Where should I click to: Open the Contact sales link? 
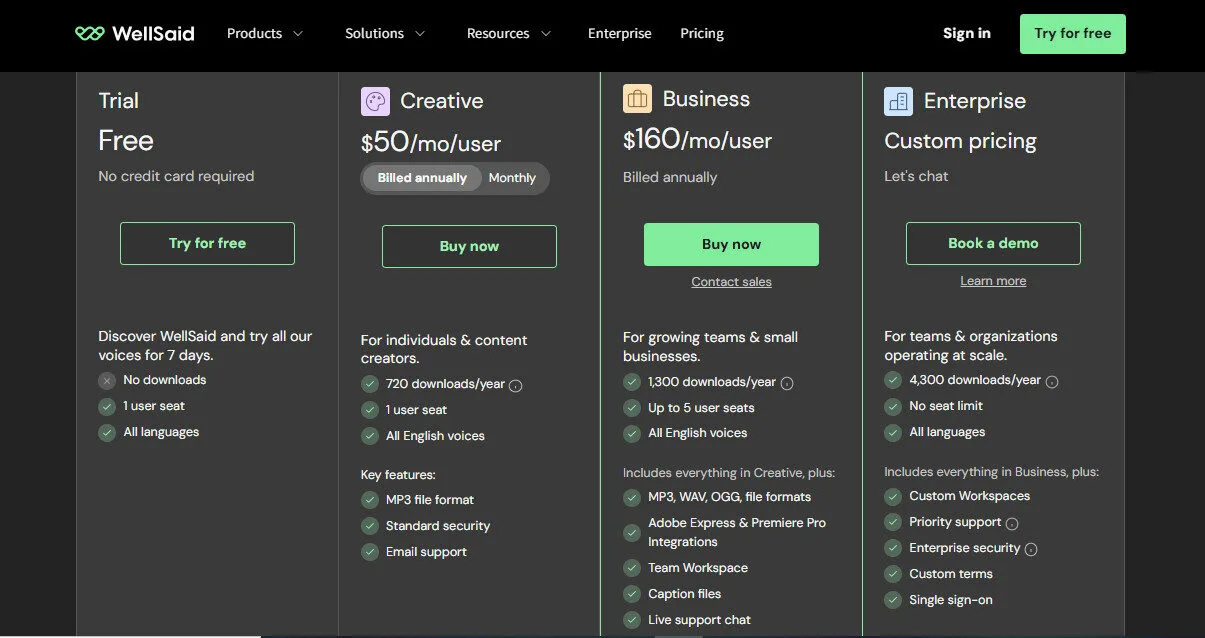(731, 282)
